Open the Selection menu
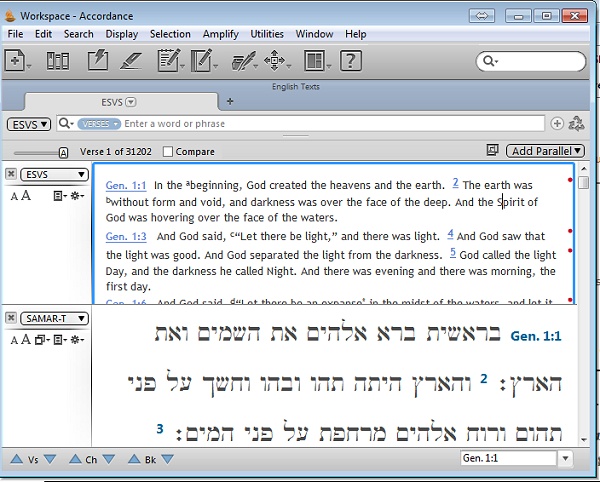This screenshot has width=600, height=482. pyautogui.click(x=170, y=34)
